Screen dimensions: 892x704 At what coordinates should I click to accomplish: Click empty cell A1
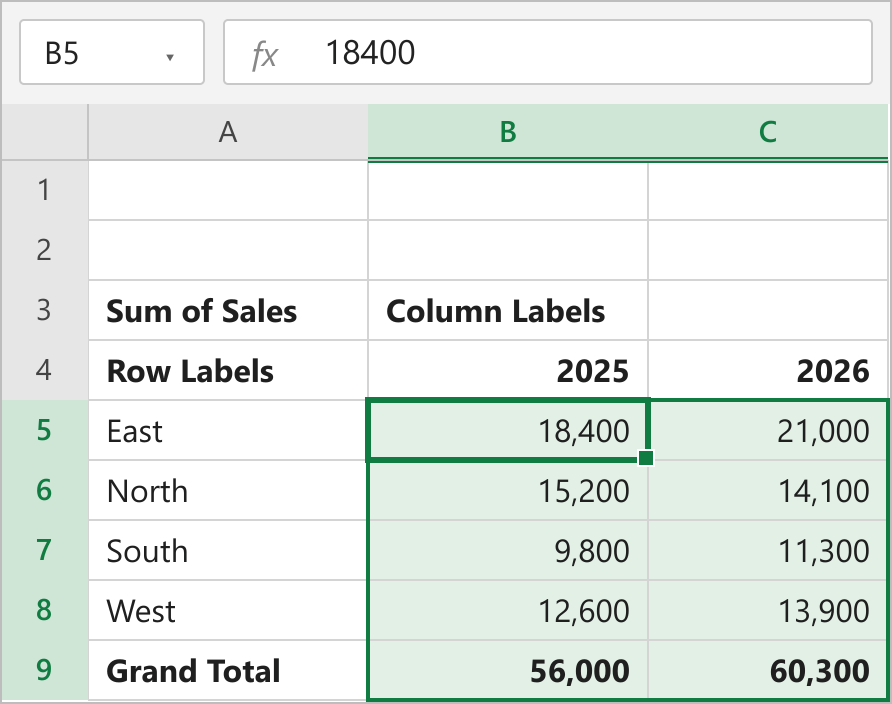(x=228, y=190)
